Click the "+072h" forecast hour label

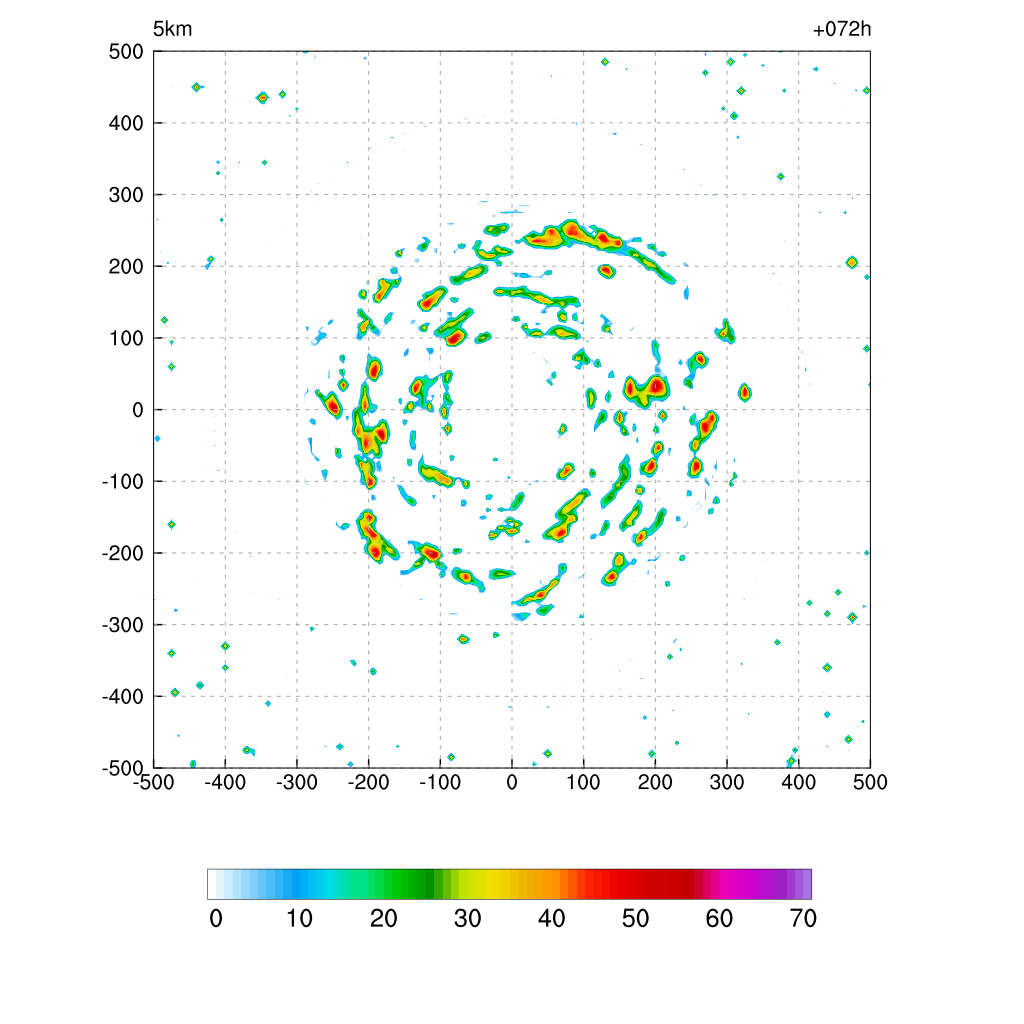click(x=842, y=29)
